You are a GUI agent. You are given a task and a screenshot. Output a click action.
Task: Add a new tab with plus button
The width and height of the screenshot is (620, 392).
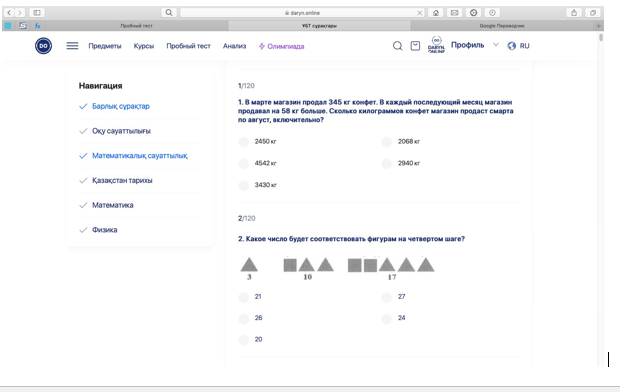tap(598, 26)
